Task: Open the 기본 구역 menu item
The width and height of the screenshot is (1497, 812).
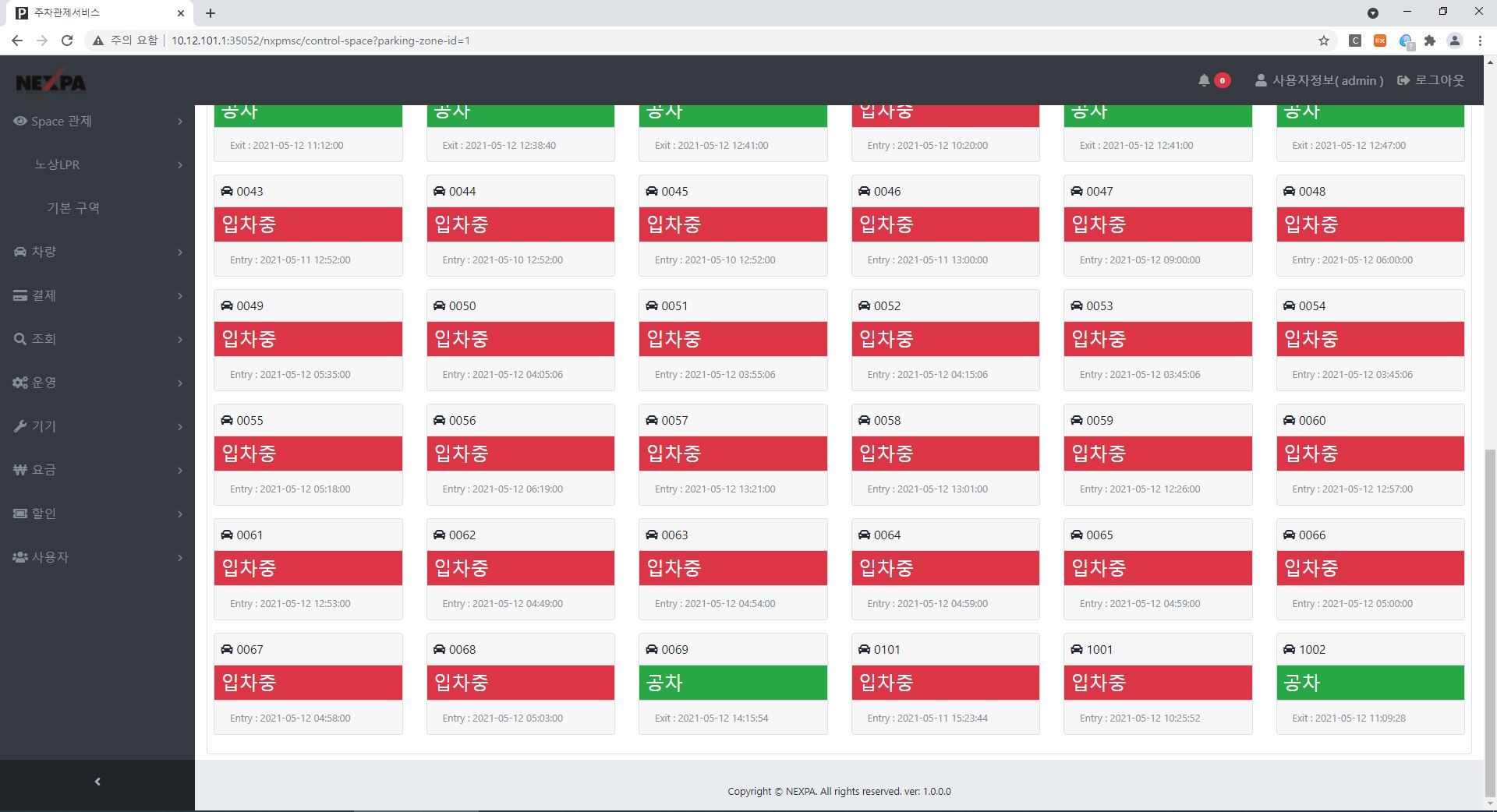Action: pyautogui.click(x=73, y=208)
